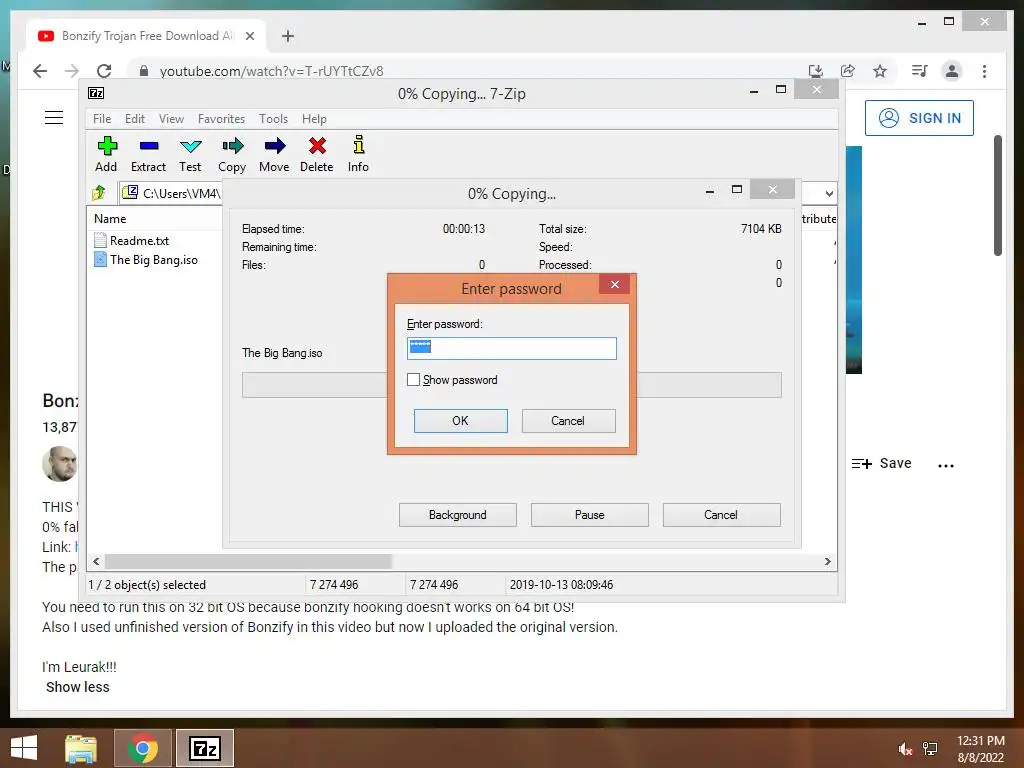This screenshot has width=1024, height=768.
Task: Click Background in copying dialog
Action: pyautogui.click(x=458, y=515)
